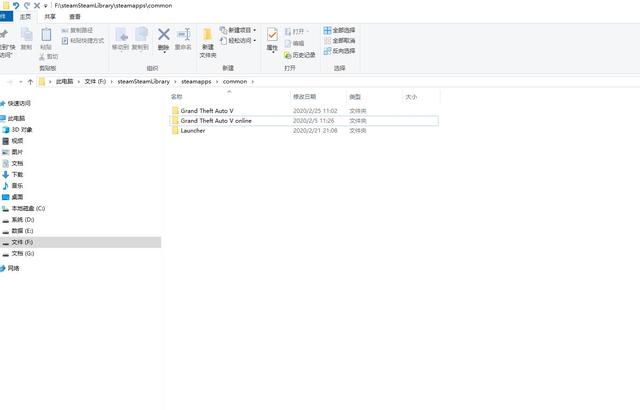The height and width of the screenshot is (410, 640).
Task: Open the dropdown arrow under 属性 (Properties)
Action: coord(272,53)
